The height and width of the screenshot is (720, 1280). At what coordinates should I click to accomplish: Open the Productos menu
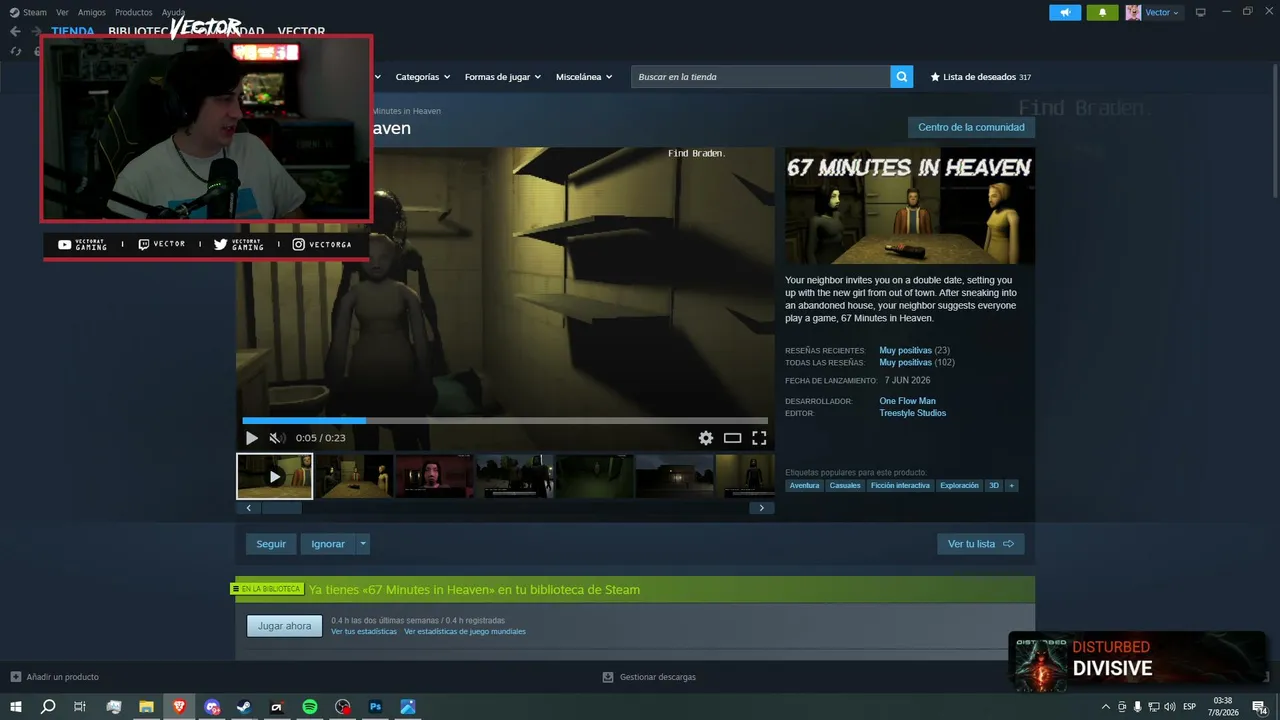click(134, 13)
